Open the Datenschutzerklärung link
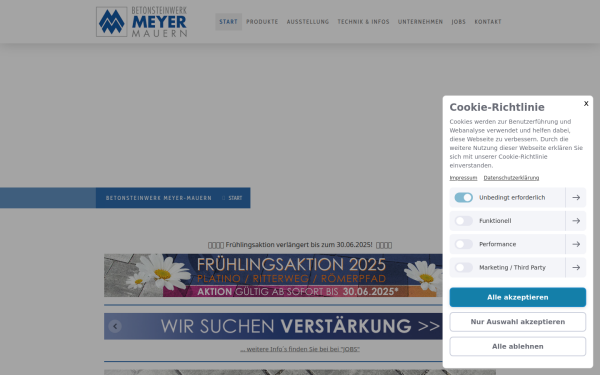Image resolution: width=600 pixels, height=375 pixels. [511, 178]
